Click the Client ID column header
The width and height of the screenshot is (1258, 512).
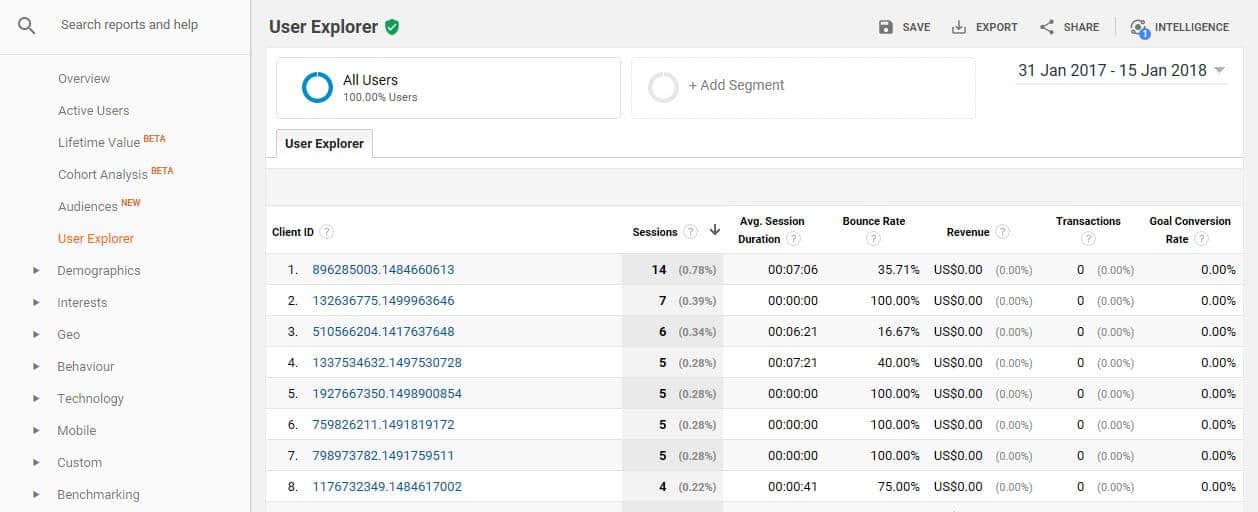pos(293,232)
